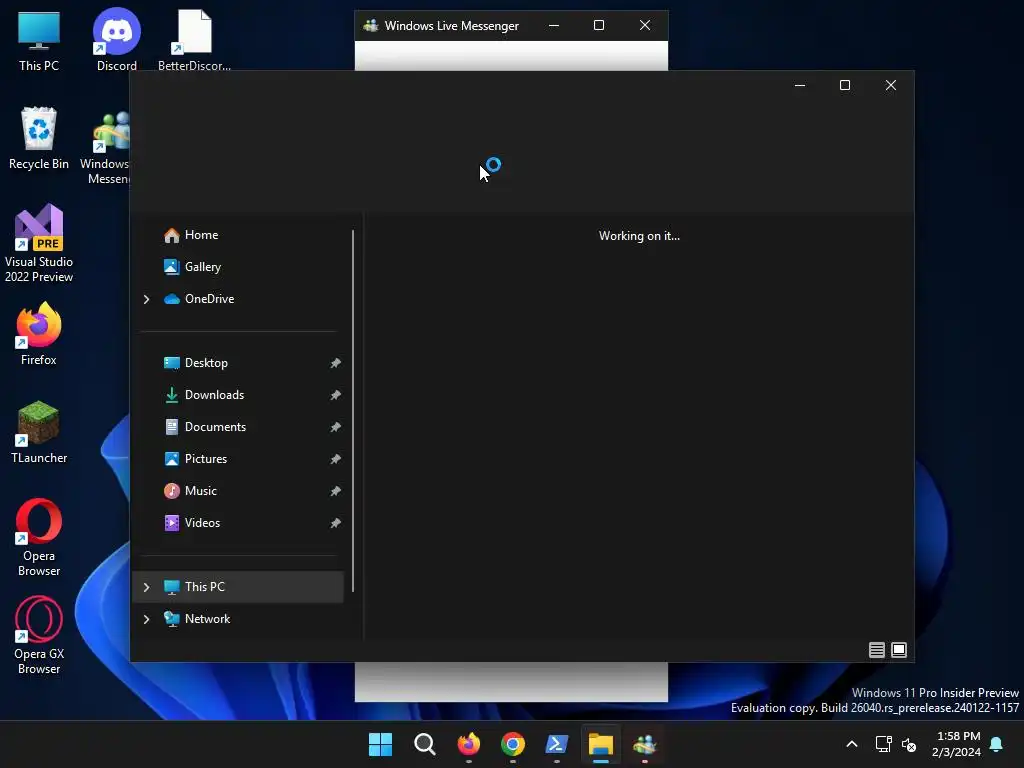
Task: Expand the OneDrive tree node
Action: coord(146,299)
